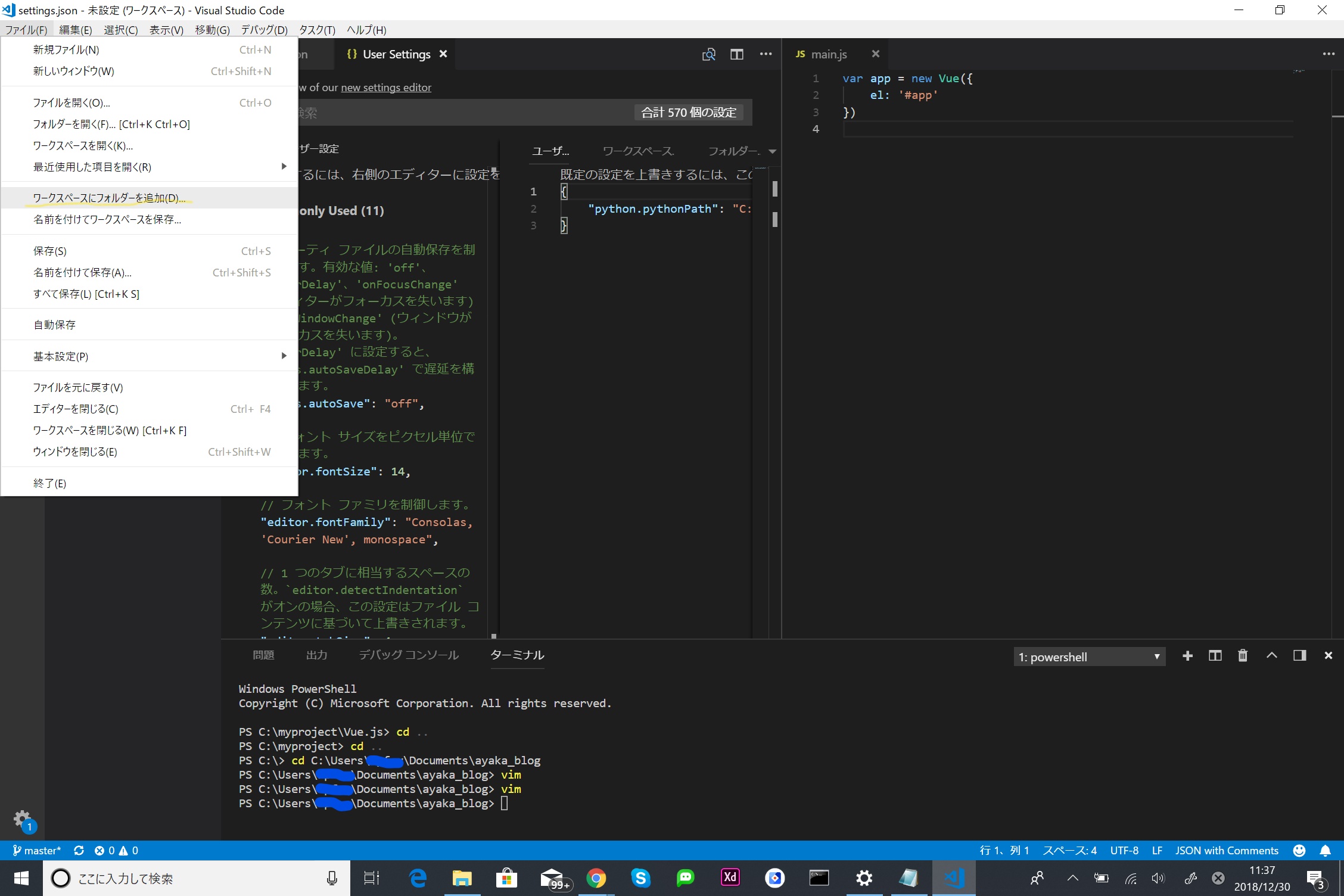The width and height of the screenshot is (1344, 896).
Task: Add a new terminal with the plus icon
Action: click(1187, 655)
